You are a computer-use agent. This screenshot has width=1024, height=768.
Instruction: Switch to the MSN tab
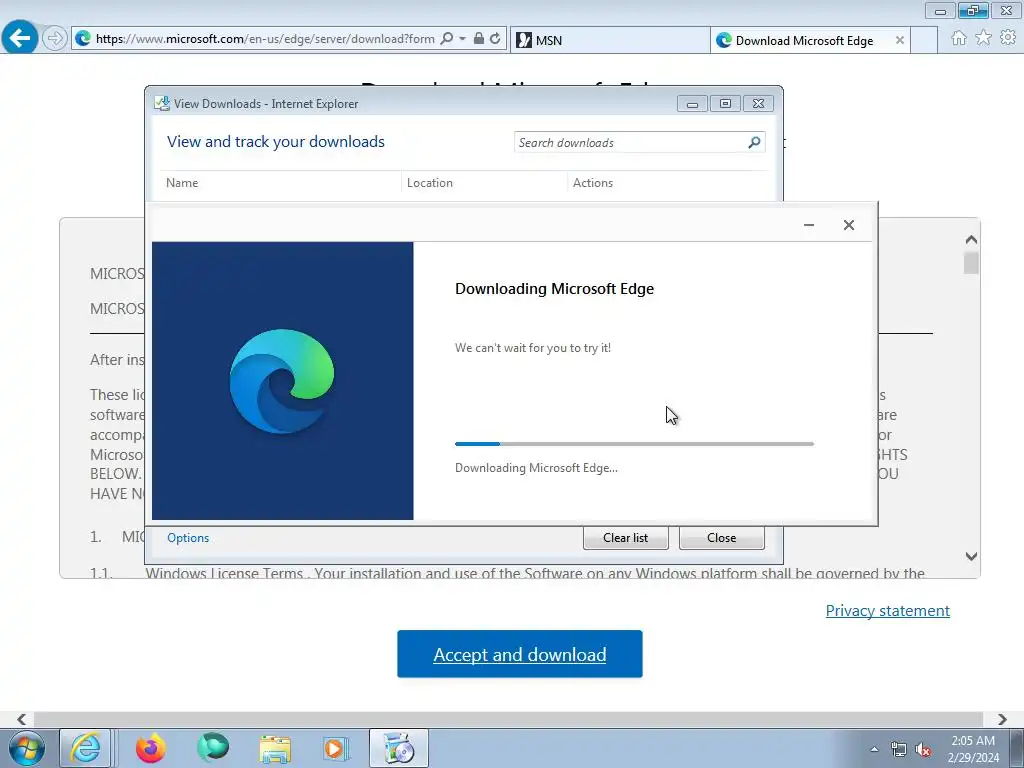click(609, 40)
